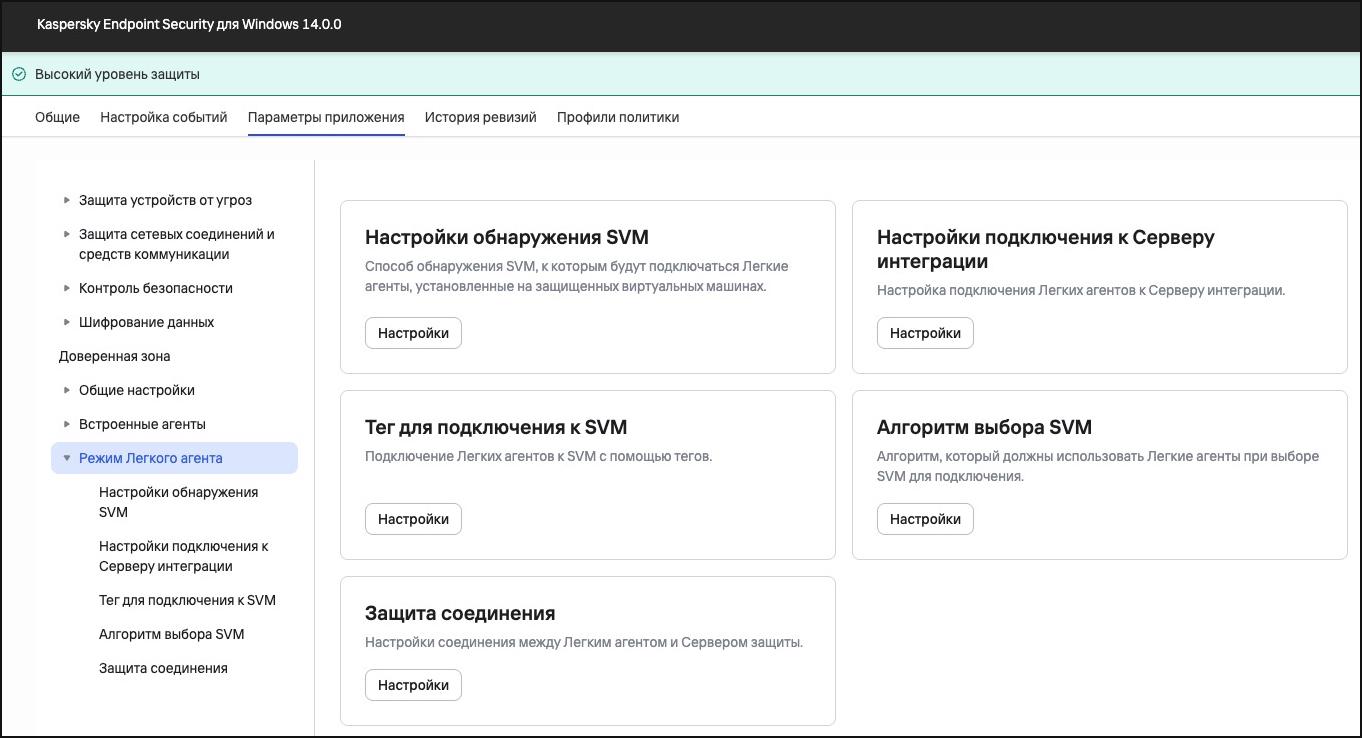This screenshot has width=1362, height=738.
Task: Switch to Настройка событий tab
Action: click(x=164, y=117)
